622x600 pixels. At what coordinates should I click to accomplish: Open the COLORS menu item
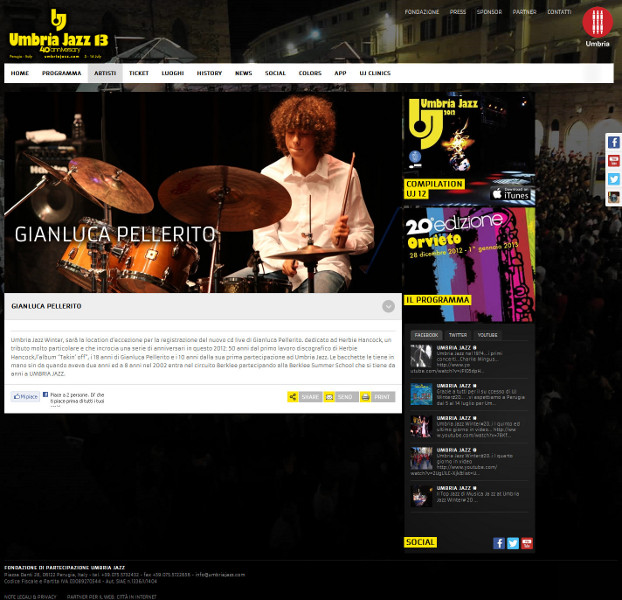tap(310, 73)
